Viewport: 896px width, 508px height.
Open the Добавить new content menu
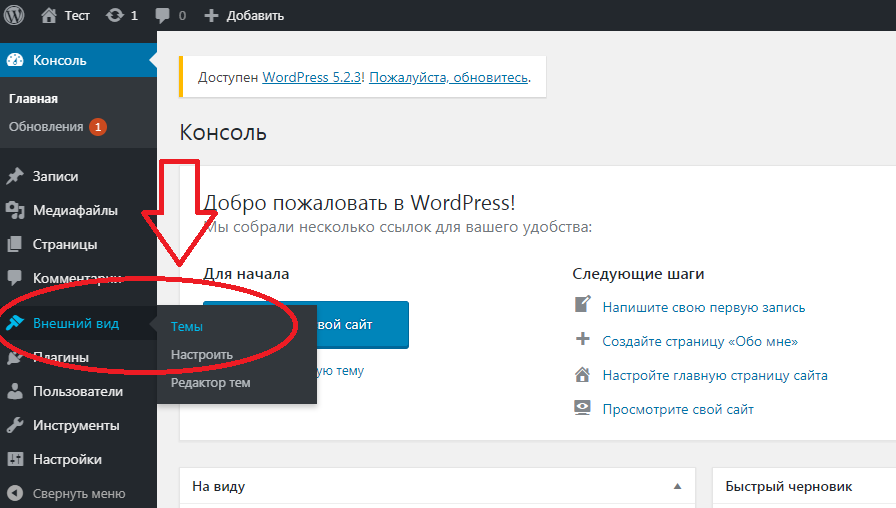click(x=244, y=15)
